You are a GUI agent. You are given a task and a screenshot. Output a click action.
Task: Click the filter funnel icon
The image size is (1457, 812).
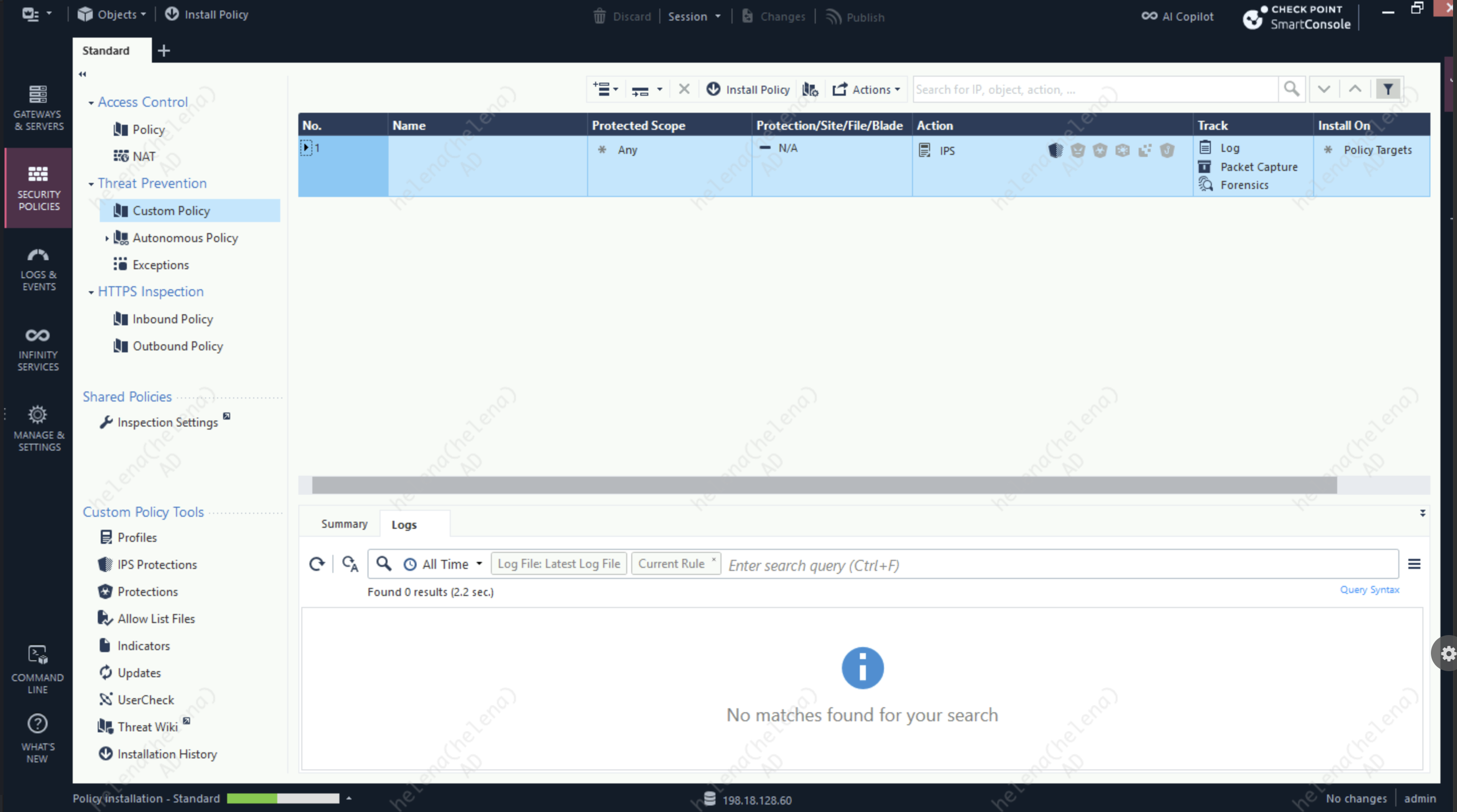coord(1388,89)
